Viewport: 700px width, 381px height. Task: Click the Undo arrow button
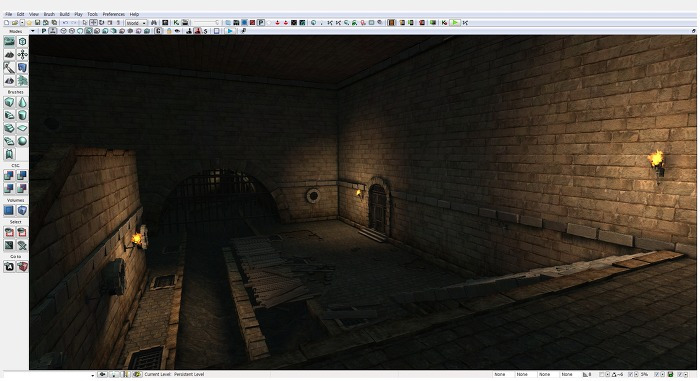coord(66,22)
